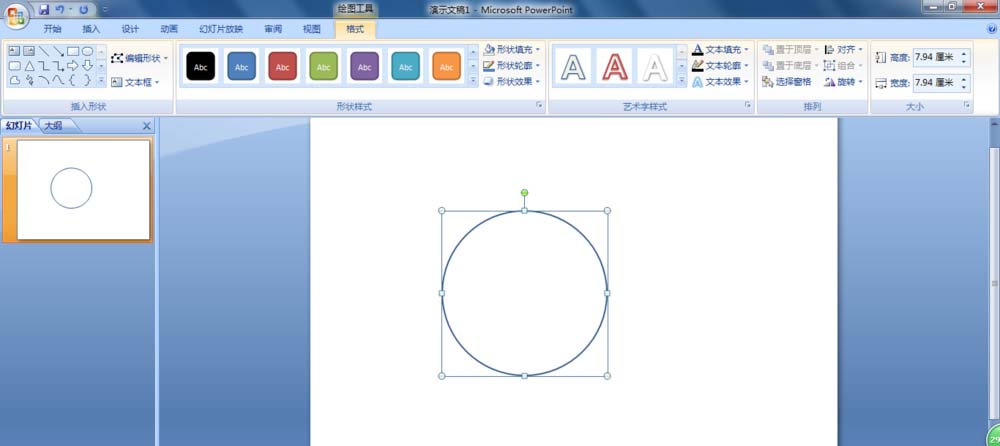Select the arrow line shape
This screenshot has width=1000, height=446.
click(58, 51)
